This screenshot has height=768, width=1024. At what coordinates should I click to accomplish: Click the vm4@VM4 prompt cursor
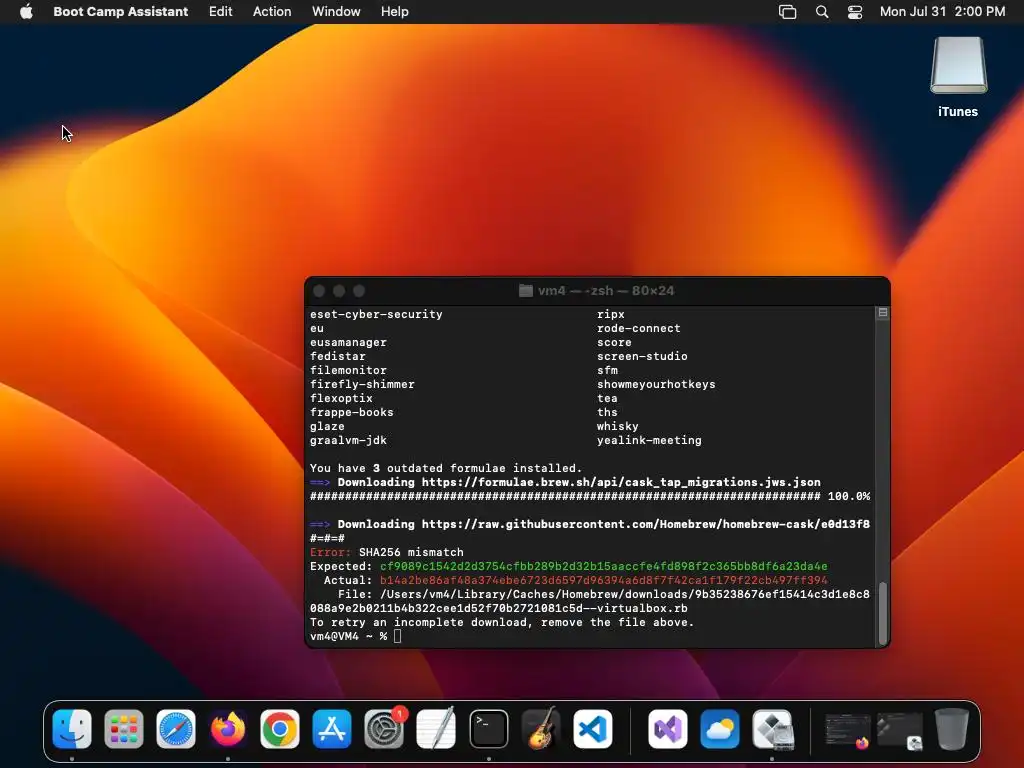click(398, 636)
